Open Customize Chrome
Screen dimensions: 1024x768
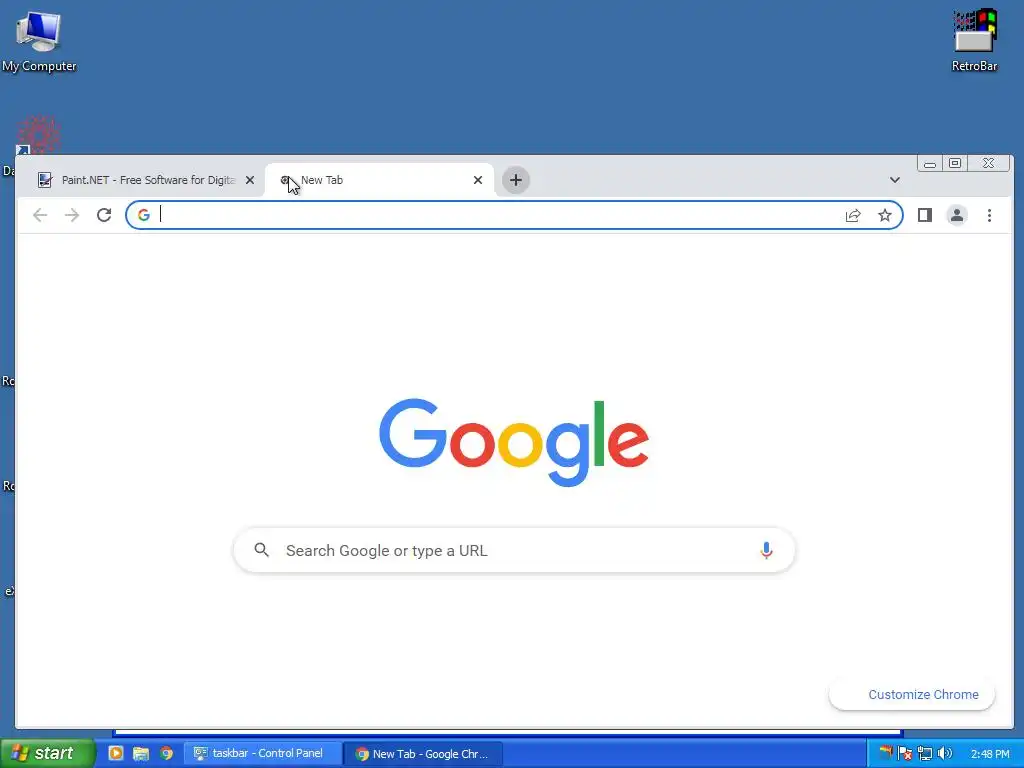tap(912, 695)
